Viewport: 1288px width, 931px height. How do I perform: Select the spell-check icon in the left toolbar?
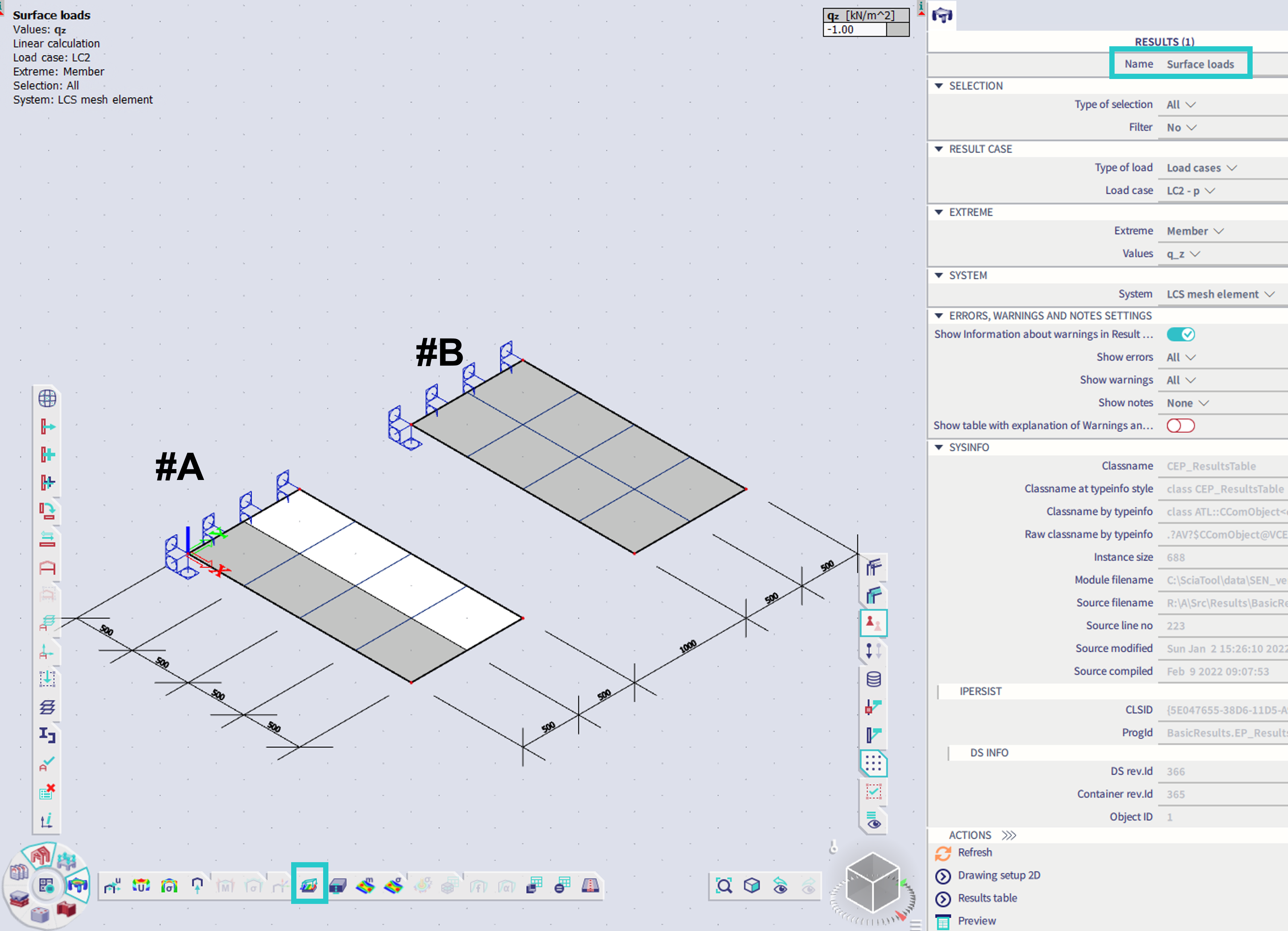48,764
